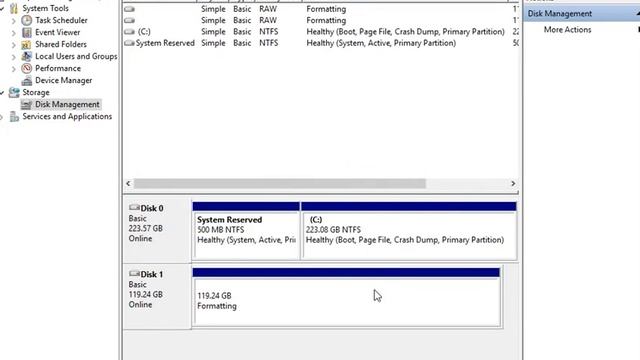The width and height of the screenshot is (640, 360).
Task: Click right arrow of horizontal scrollbar
Action: [513, 184]
